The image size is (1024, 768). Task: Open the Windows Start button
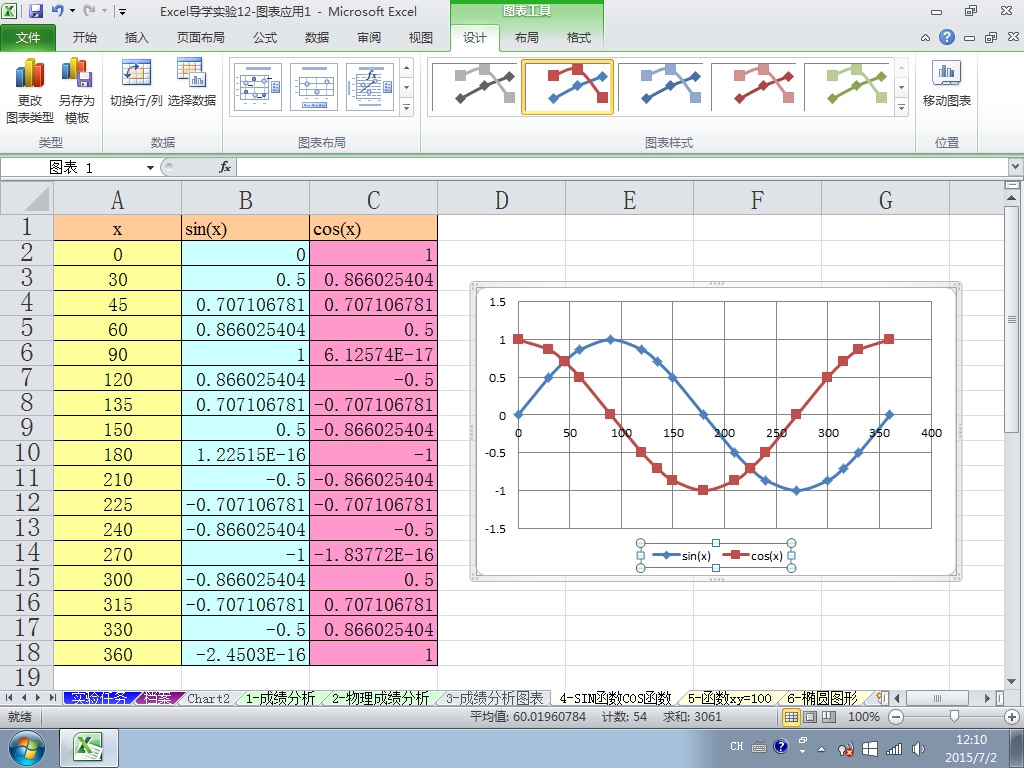pos(27,748)
